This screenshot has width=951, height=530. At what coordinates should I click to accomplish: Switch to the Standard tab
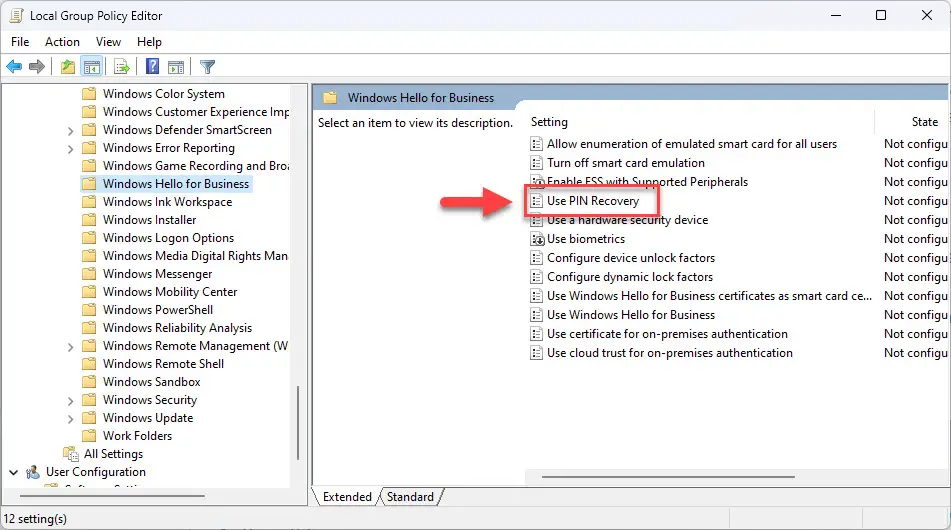tap(411, 497)
